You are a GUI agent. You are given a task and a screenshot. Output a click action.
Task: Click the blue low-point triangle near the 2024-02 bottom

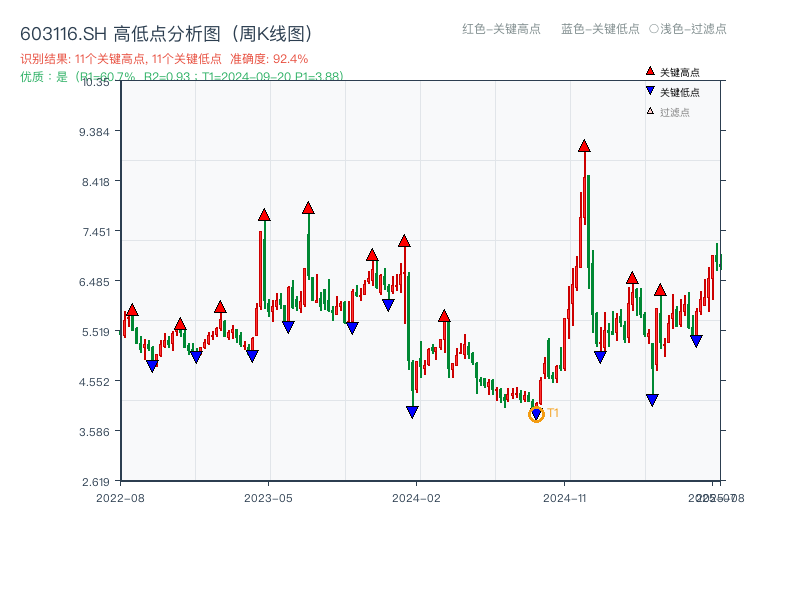tap(410, 410)
